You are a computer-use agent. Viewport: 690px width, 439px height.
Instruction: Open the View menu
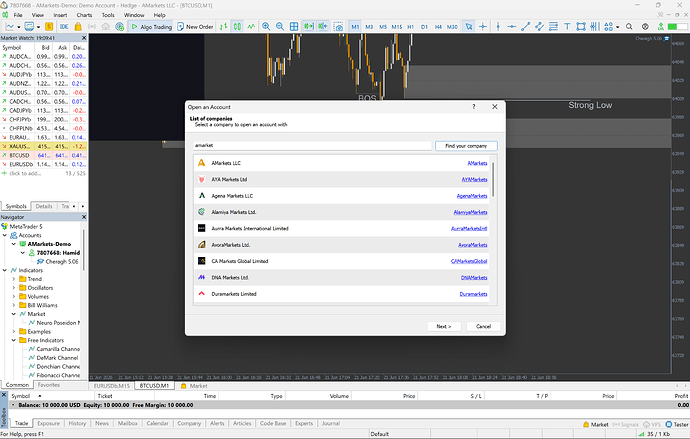[38, 15]
